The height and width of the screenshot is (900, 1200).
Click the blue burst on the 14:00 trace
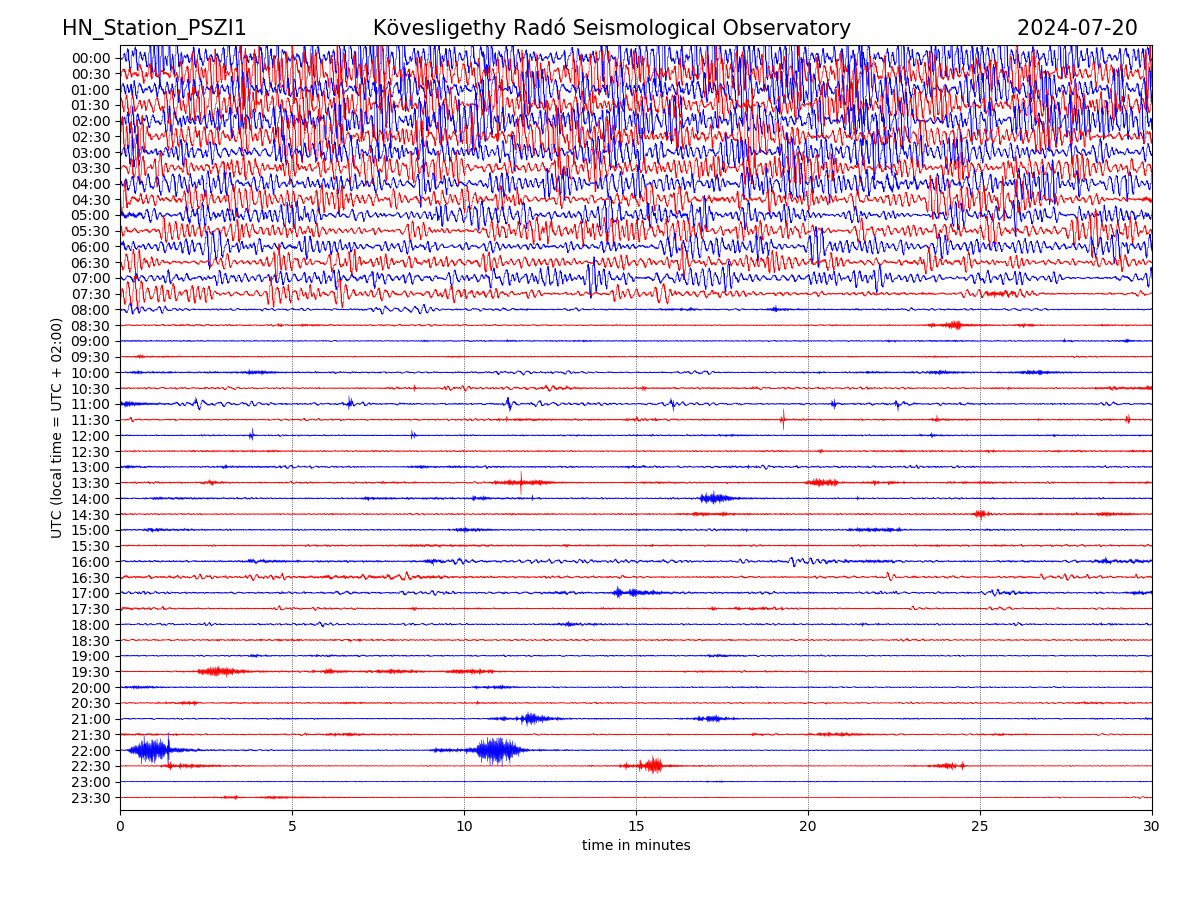pos(714,498)
